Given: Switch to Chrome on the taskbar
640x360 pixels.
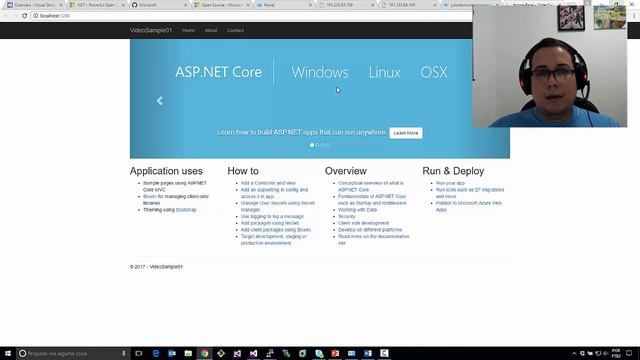Looking at the screenshot, I should (x=204, y=353).
